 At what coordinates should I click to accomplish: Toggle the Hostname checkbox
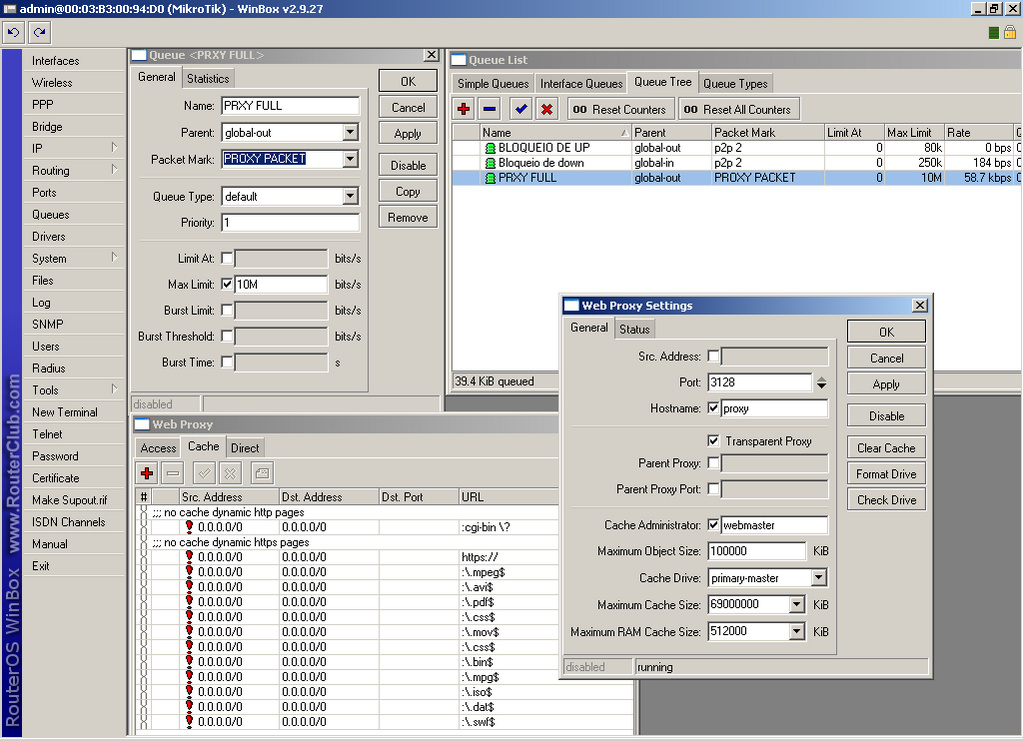[x=713, y=408]
